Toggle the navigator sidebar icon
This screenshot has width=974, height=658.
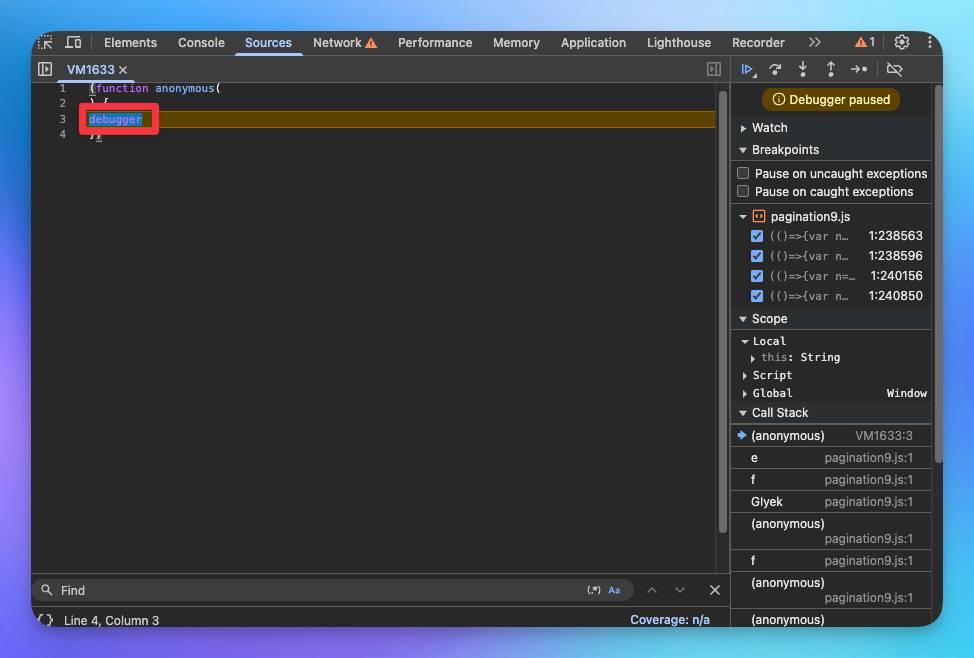tap(45, 69)
